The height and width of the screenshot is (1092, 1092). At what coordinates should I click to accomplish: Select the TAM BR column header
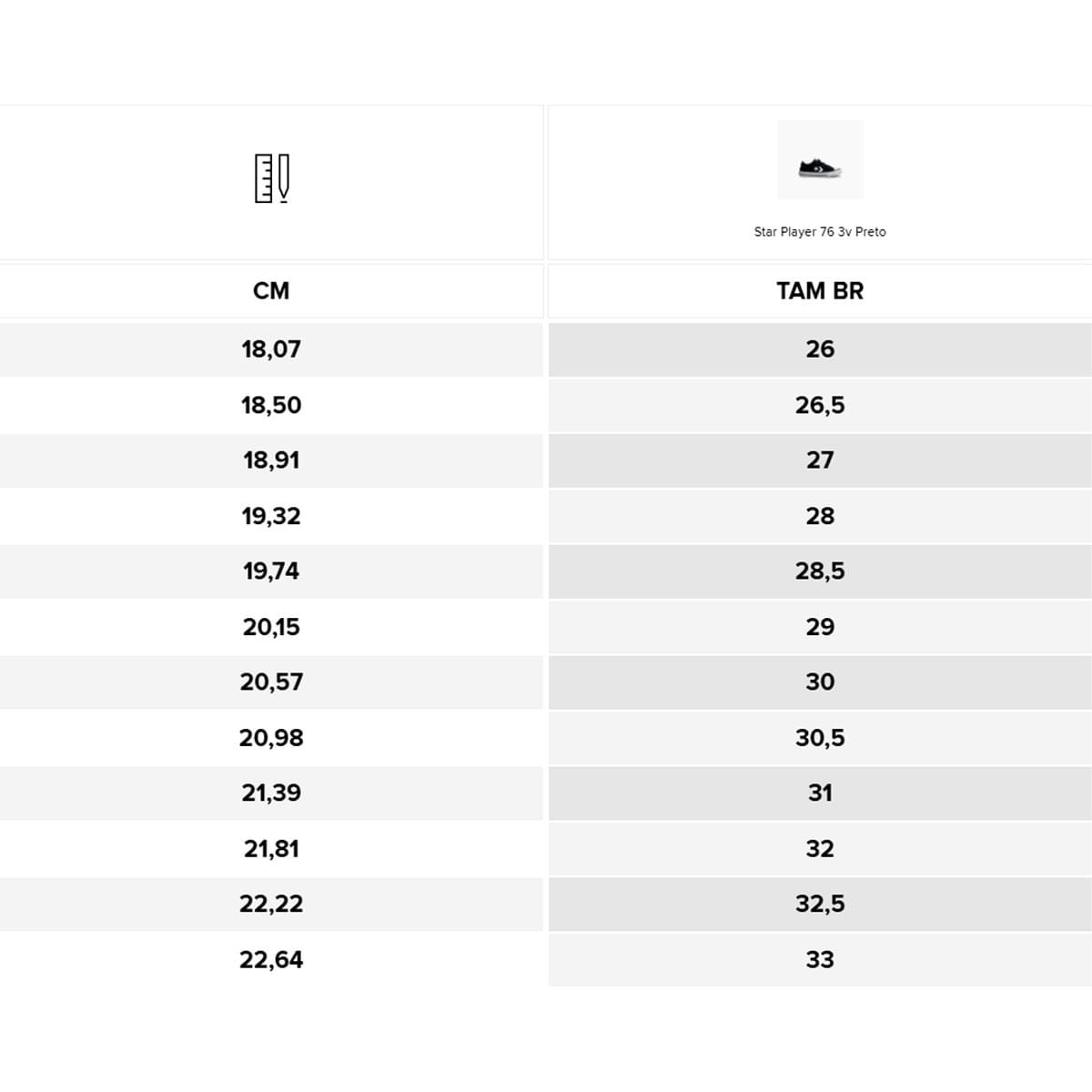point(820,291)
